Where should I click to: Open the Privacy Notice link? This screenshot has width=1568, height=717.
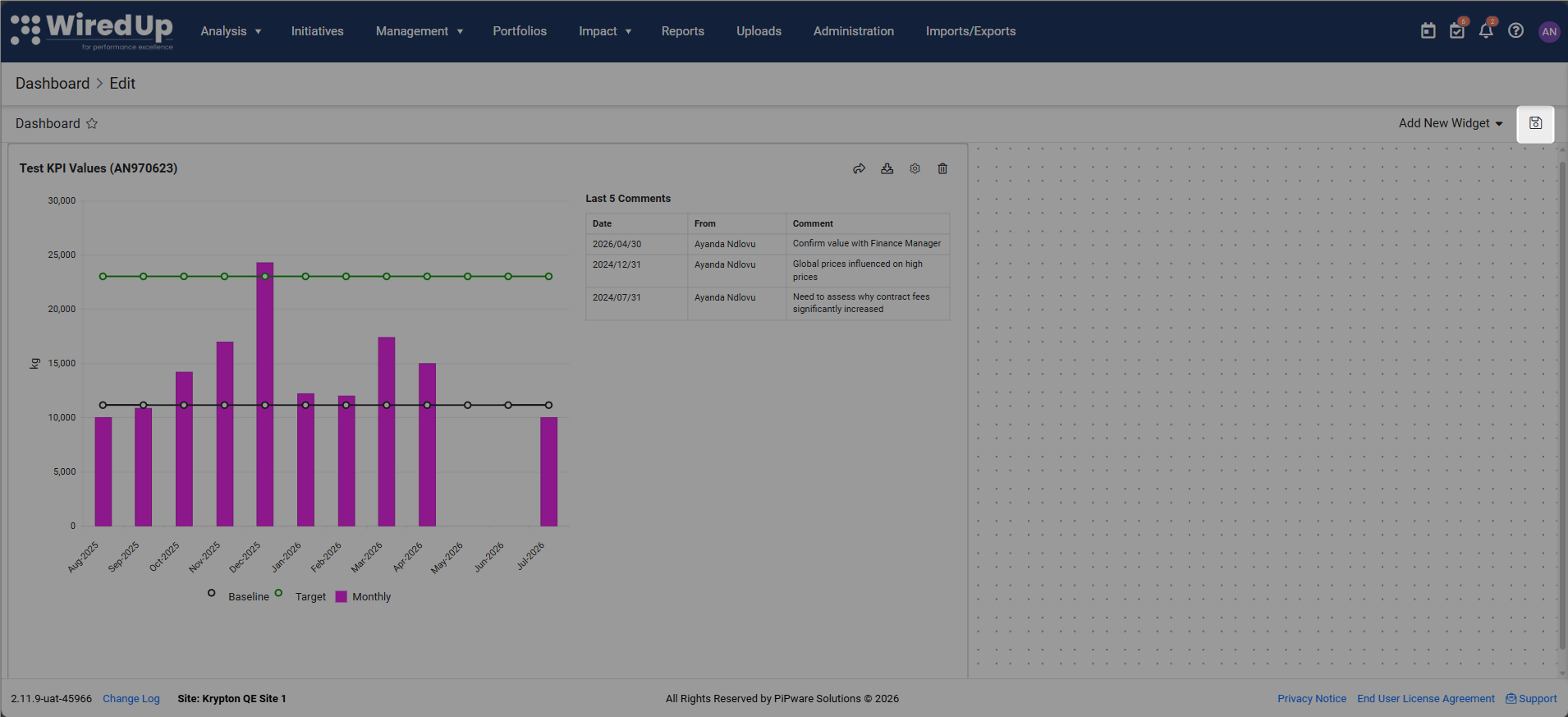[1312, 699]
